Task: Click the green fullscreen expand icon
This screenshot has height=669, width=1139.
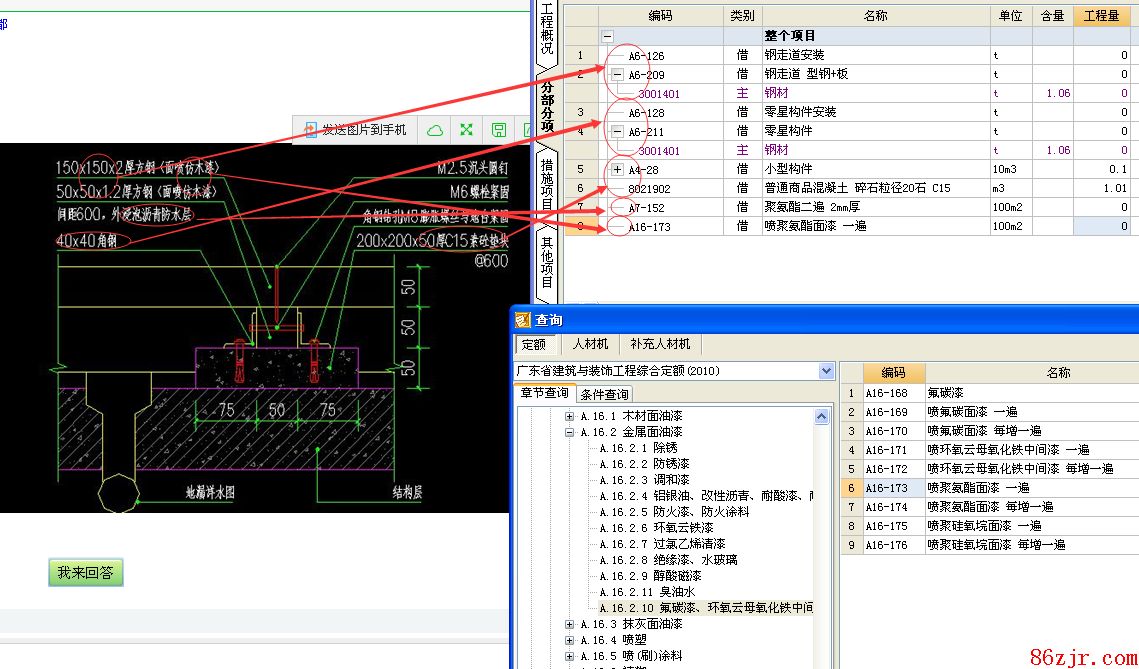Action: click(466, 130)
